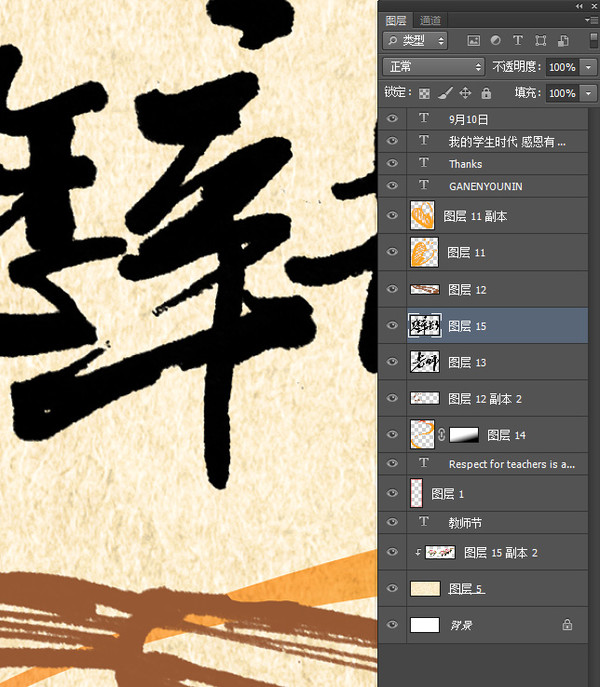Image resolution: width=600 pixels, height=687 pixels.
Task: Hide 图层 12 layer
Action: tap(392, 289)
